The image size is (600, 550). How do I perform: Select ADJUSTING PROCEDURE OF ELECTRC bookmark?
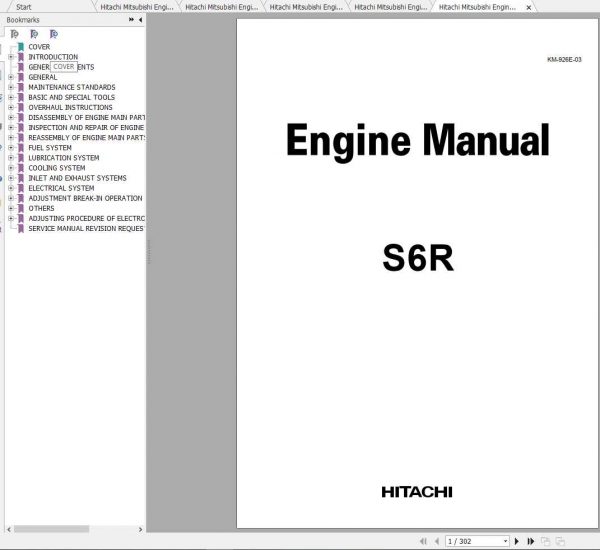point(86,218)
